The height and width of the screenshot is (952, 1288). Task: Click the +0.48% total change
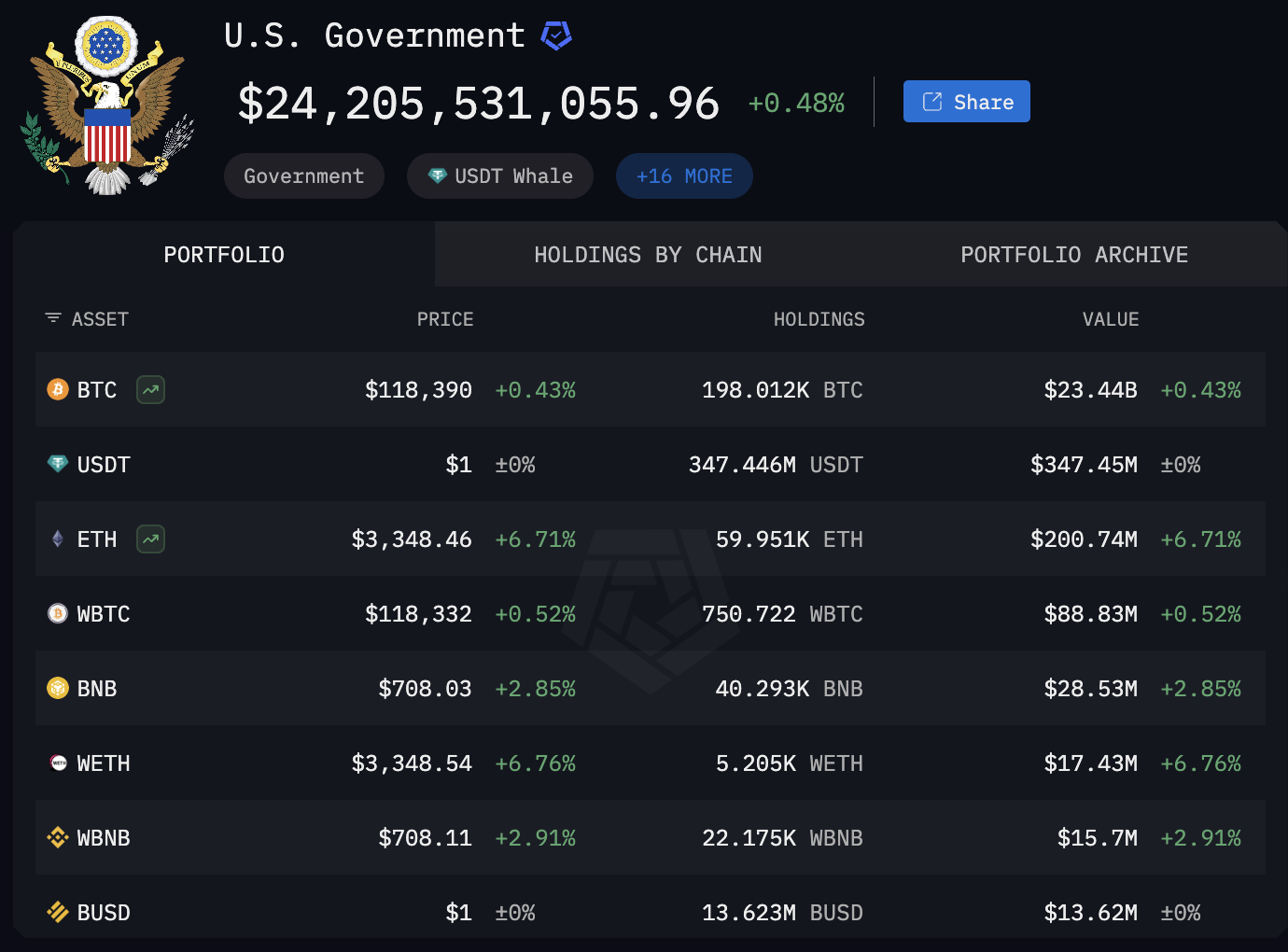[x=796, y=103]
